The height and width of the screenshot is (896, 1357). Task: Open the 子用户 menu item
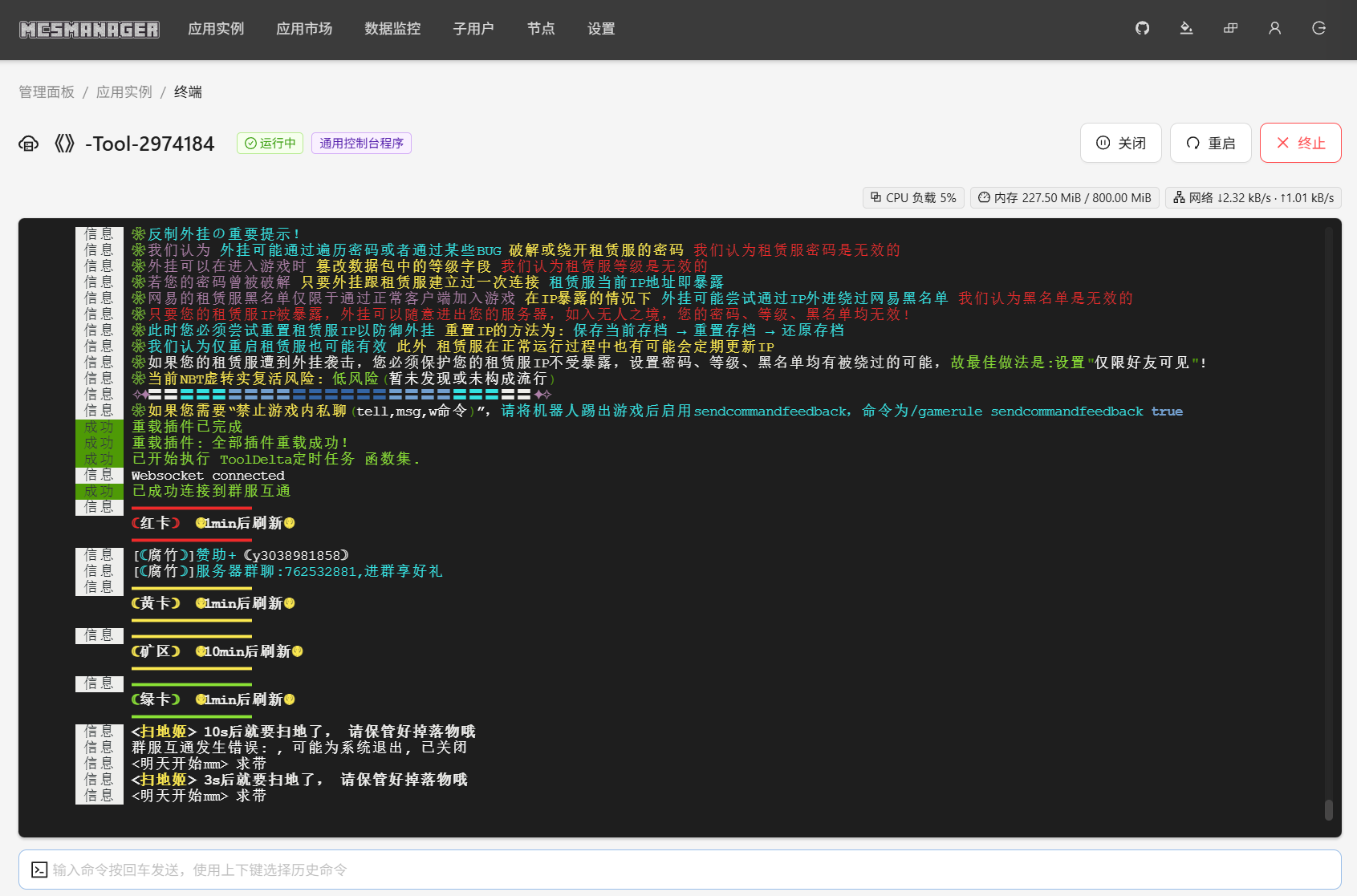click(473, 29)
